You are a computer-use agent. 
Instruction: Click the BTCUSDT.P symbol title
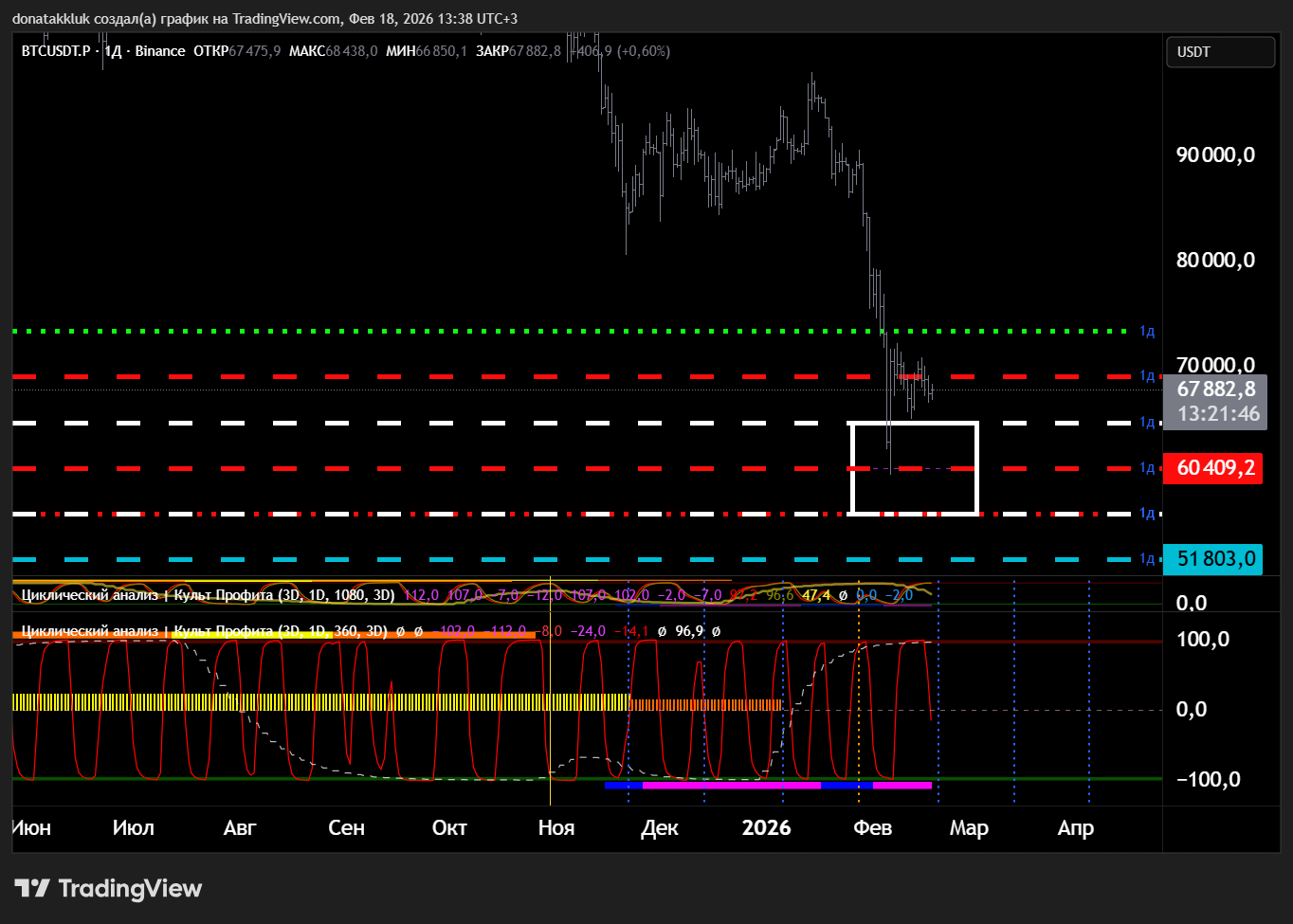[x=56, y=51]
